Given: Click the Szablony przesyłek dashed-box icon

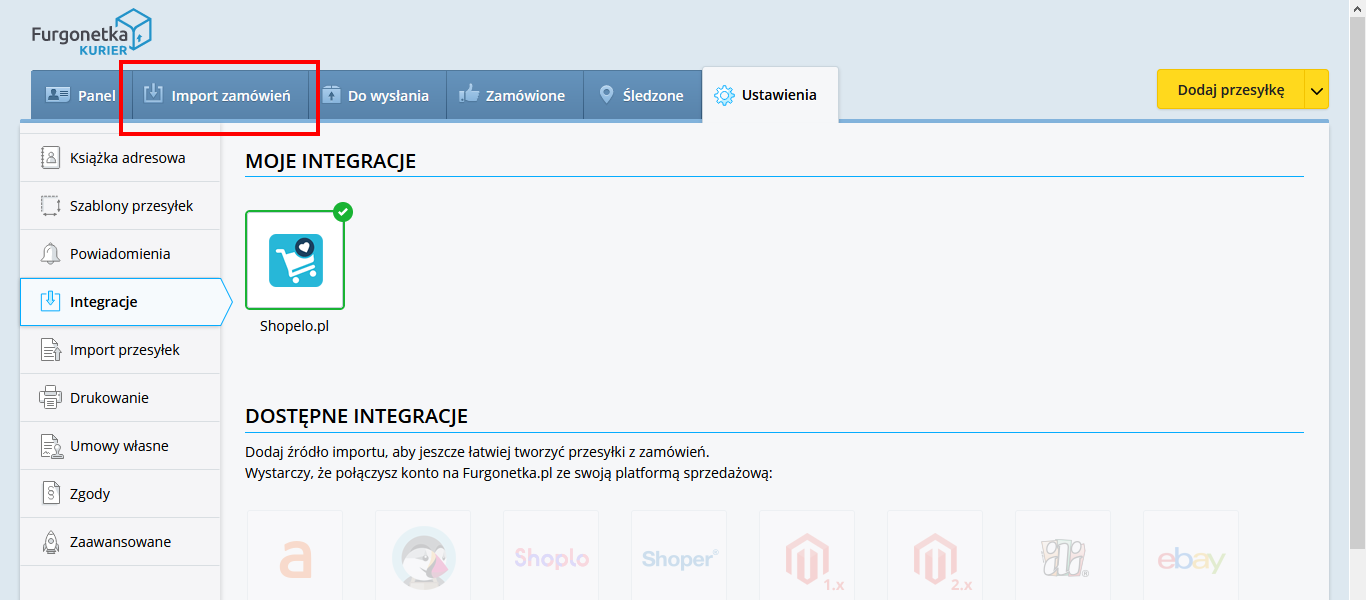Looking at the screenshot, I should point(50,206).
